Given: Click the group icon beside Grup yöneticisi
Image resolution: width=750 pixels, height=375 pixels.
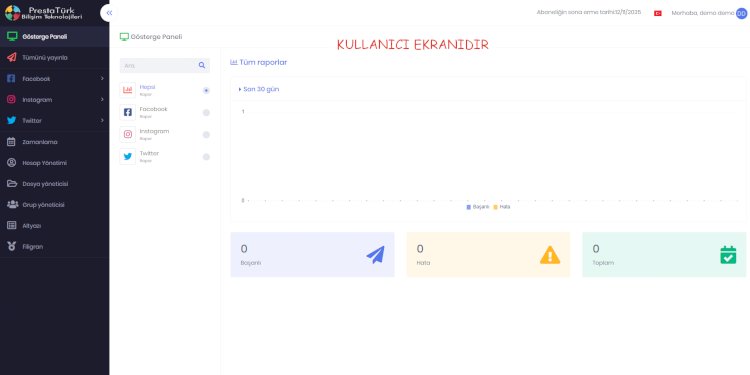Looking at the screenshot, I should [12, 205].
